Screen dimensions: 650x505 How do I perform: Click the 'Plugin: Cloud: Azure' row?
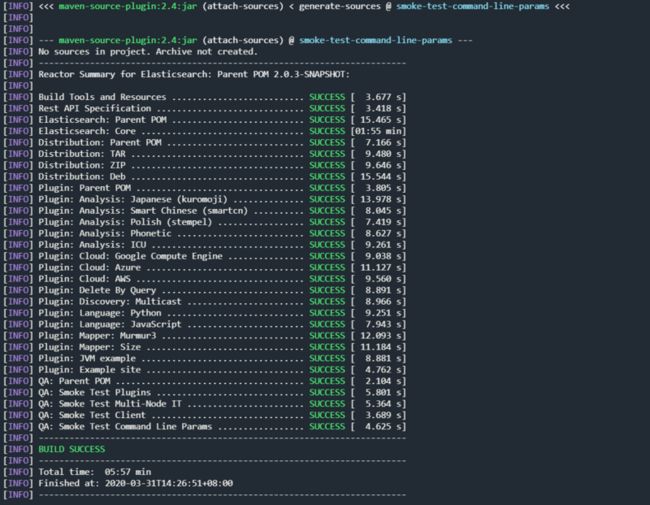click(204, 267)
